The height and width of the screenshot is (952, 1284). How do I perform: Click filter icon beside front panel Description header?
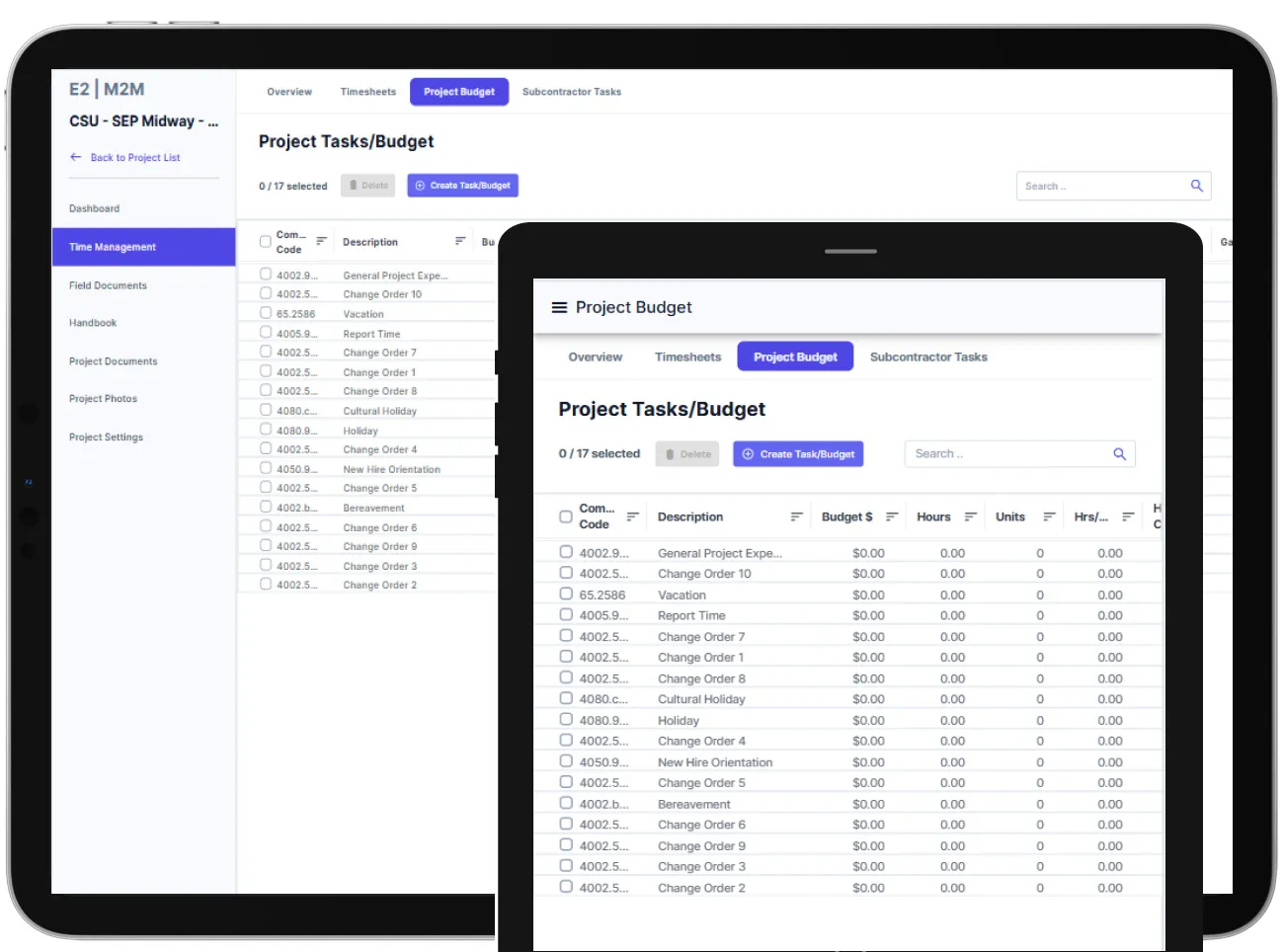click(x=796, y=516)
